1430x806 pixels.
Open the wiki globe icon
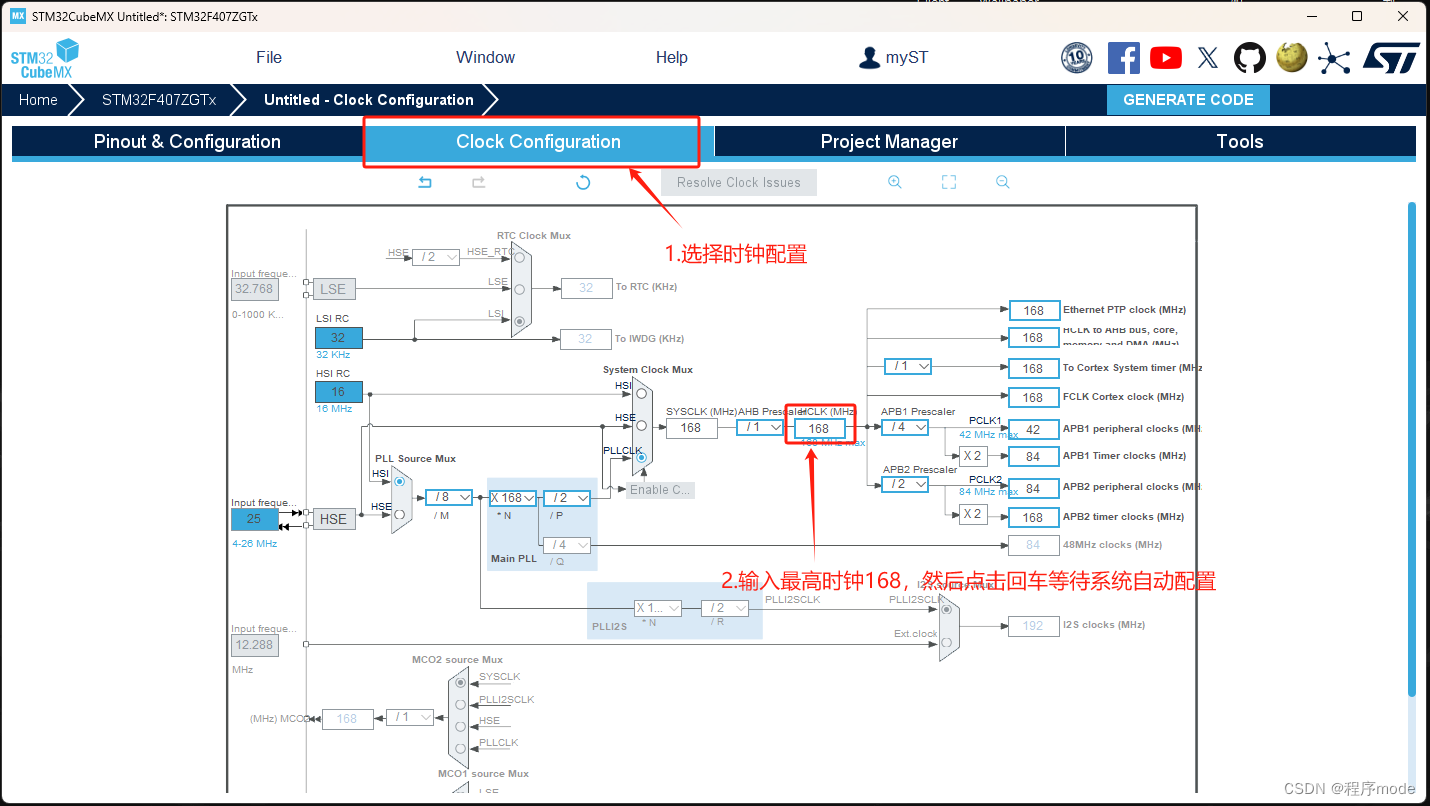point(1292,57)
